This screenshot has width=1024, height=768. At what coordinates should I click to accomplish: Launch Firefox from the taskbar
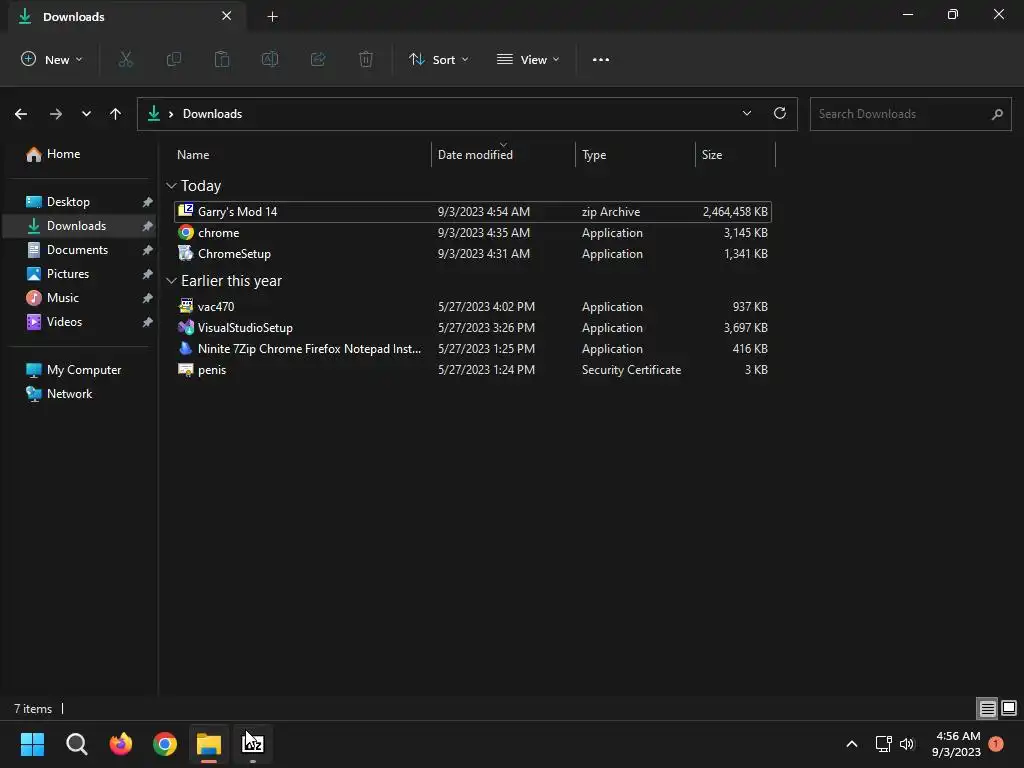pos(121,744)
